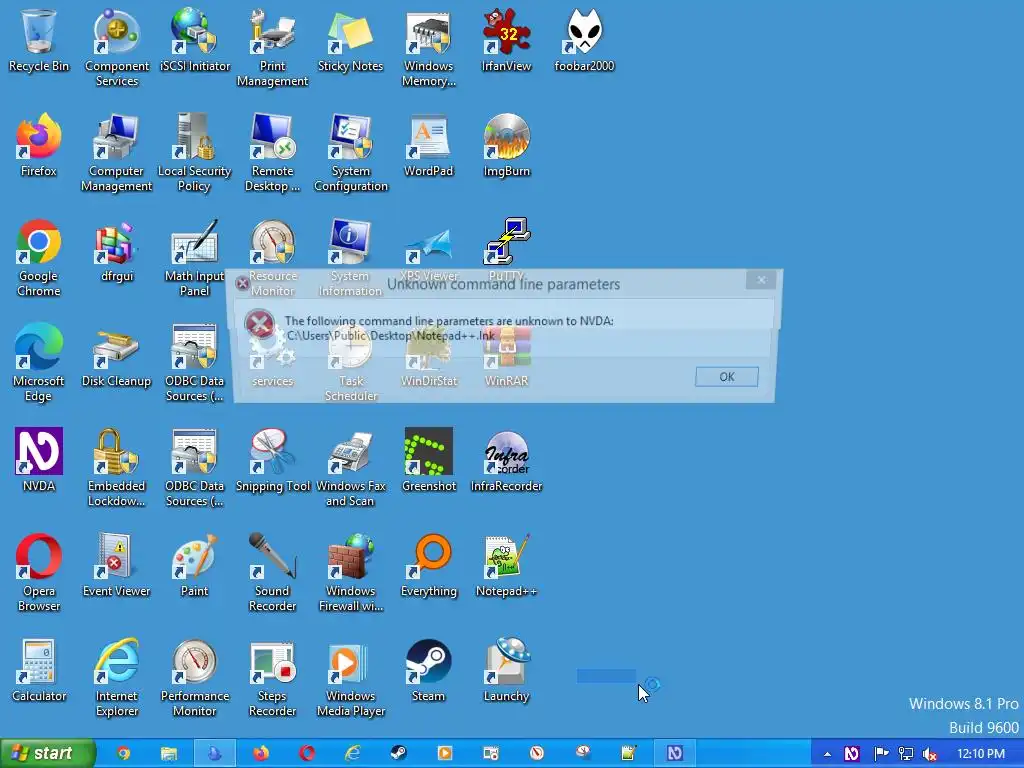Screen dimensions: 1024x768
Task: Select the Google Chrome desktop shortcut
Action: pyautogui.click(x=39, y=257)
